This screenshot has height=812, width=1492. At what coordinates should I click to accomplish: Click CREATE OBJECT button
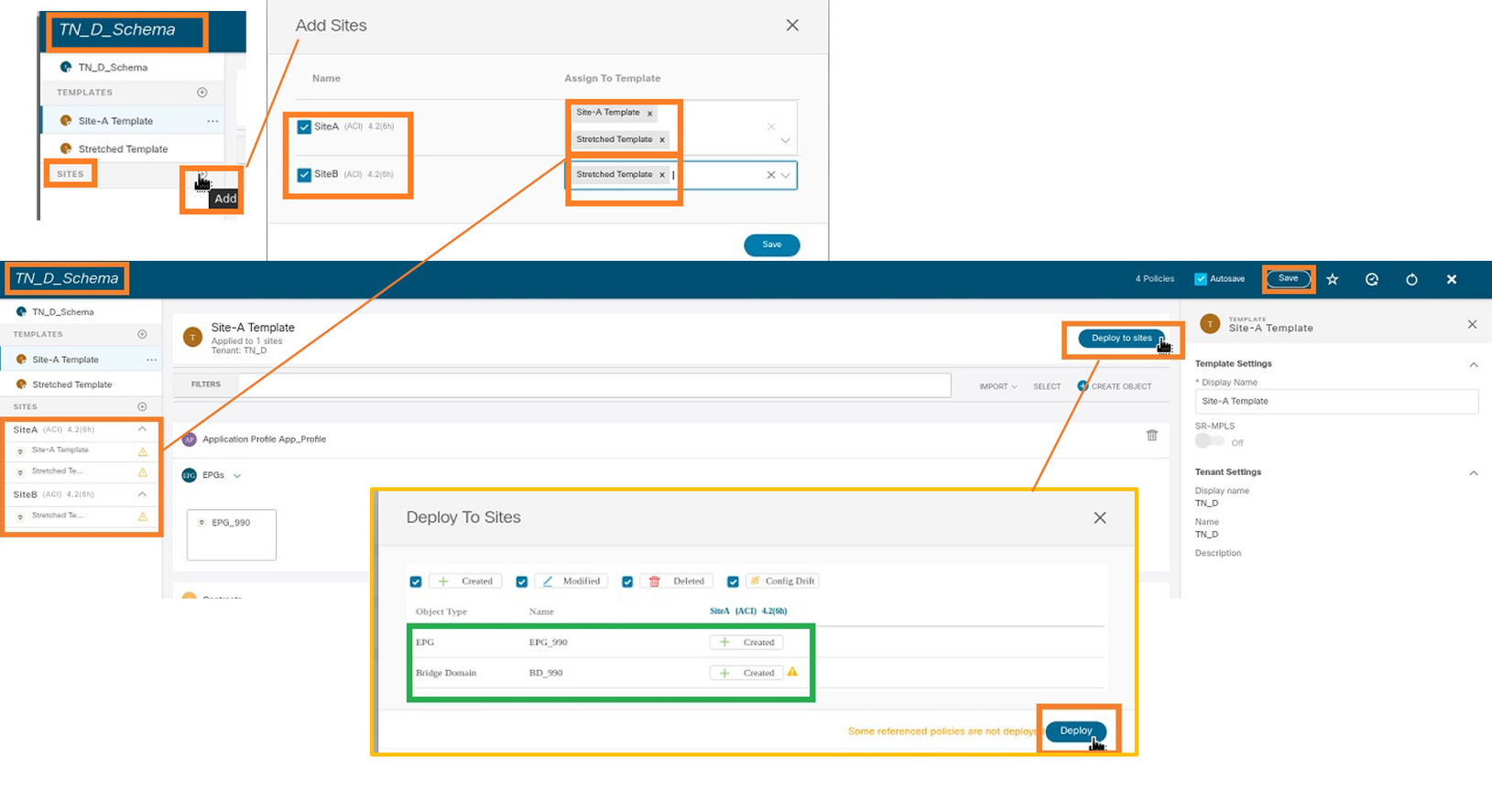pyautogui.click(x=1115, y=386)
